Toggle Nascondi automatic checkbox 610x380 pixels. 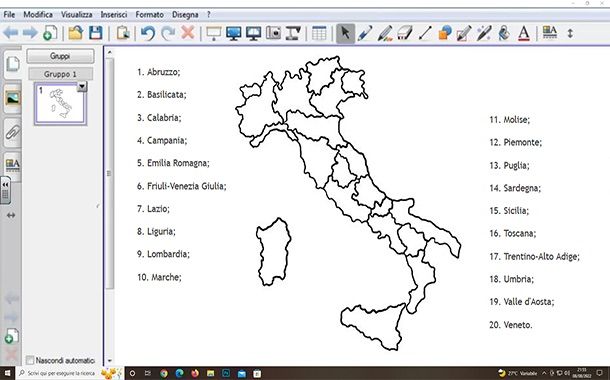click(30, 360)
